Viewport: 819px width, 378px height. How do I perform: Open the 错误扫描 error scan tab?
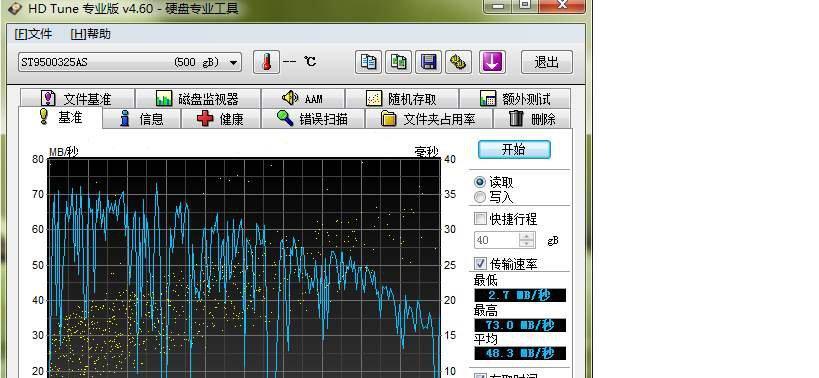coord(312,119)
